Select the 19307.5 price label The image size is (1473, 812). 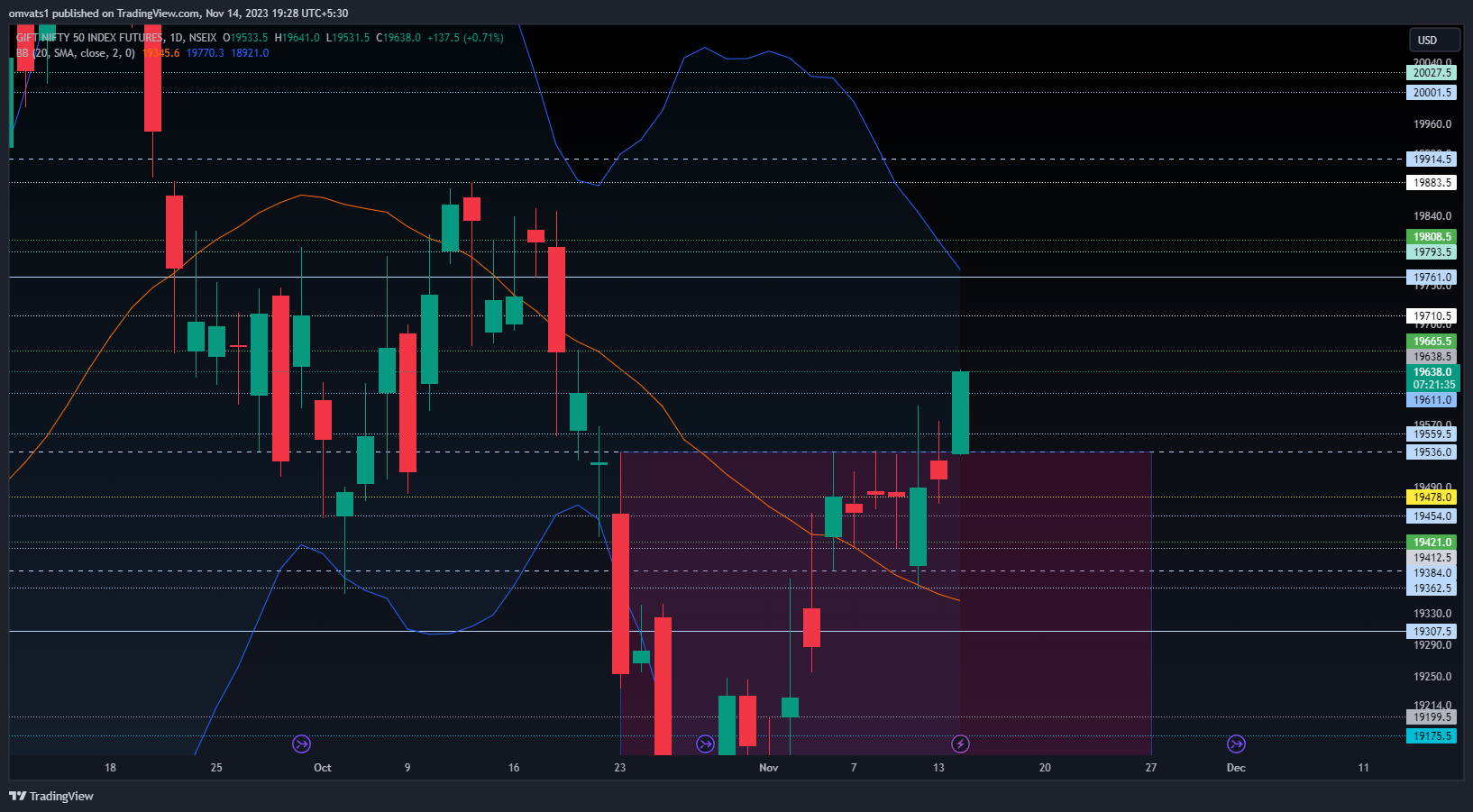[x=1432, y=632]
